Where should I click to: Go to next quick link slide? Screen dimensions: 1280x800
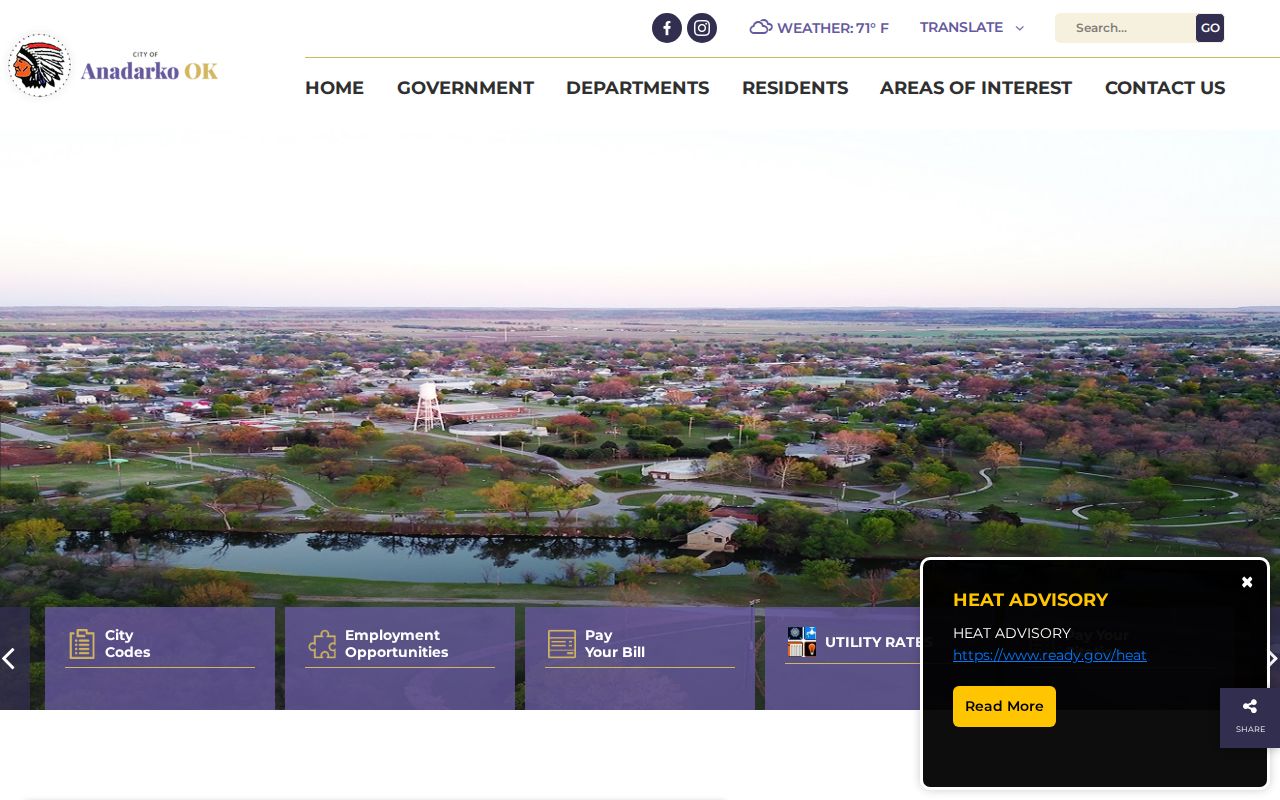pos(1272,658)
